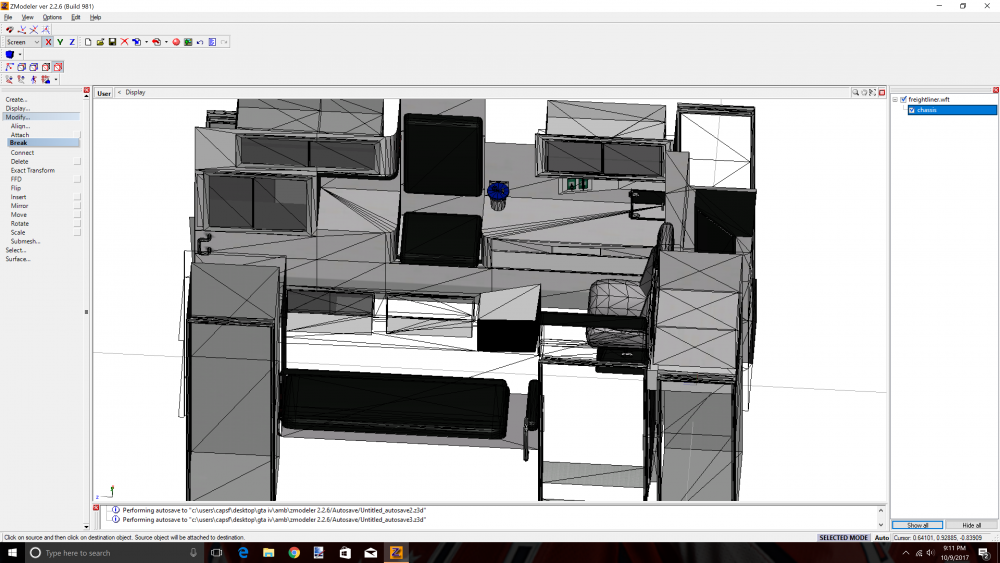The height and width of the screenshot is (563, 1000).
Task: Open the Options menu
Action: click(52, 17)
